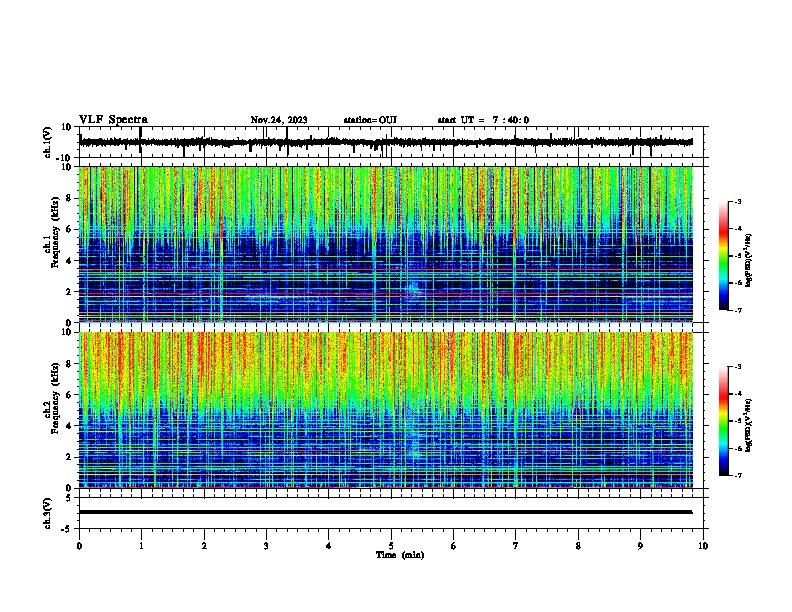This screenshot has width=792, height=612.
Task: Click time axis tick label "1"
Action: pyautogui.click(x=141, y=546)
